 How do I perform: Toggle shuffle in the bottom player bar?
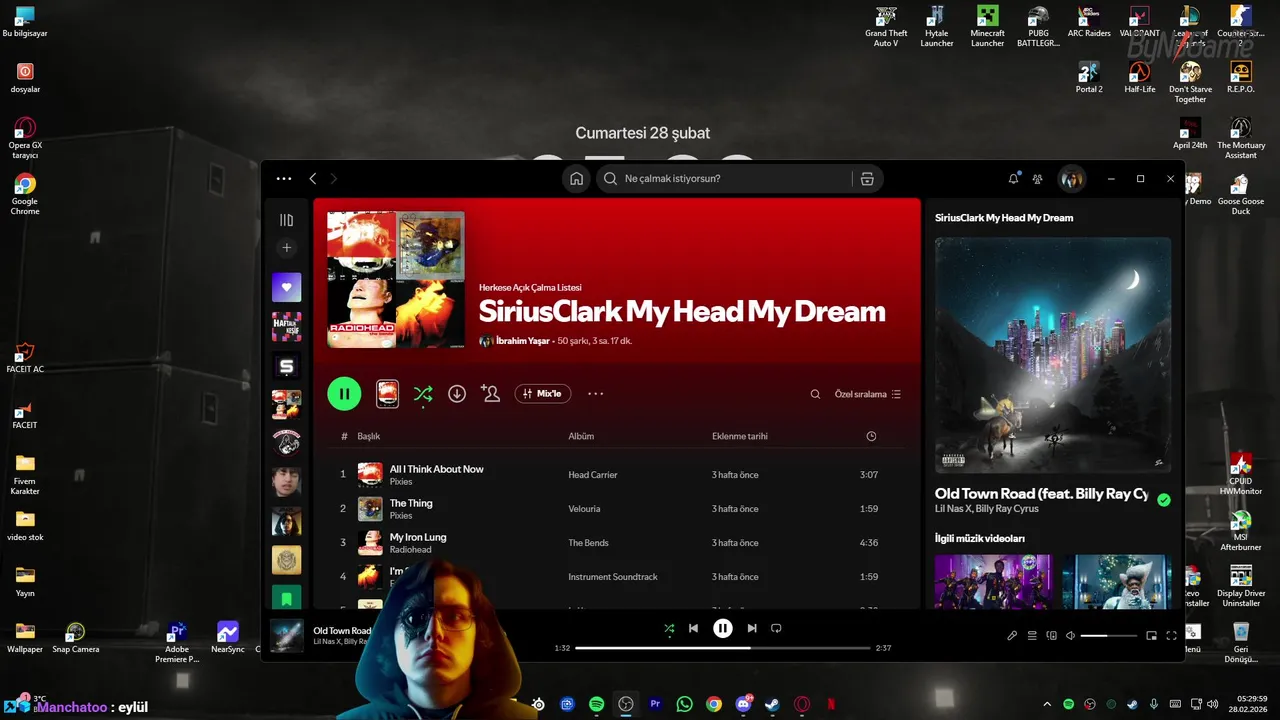(x=669, y=628)
